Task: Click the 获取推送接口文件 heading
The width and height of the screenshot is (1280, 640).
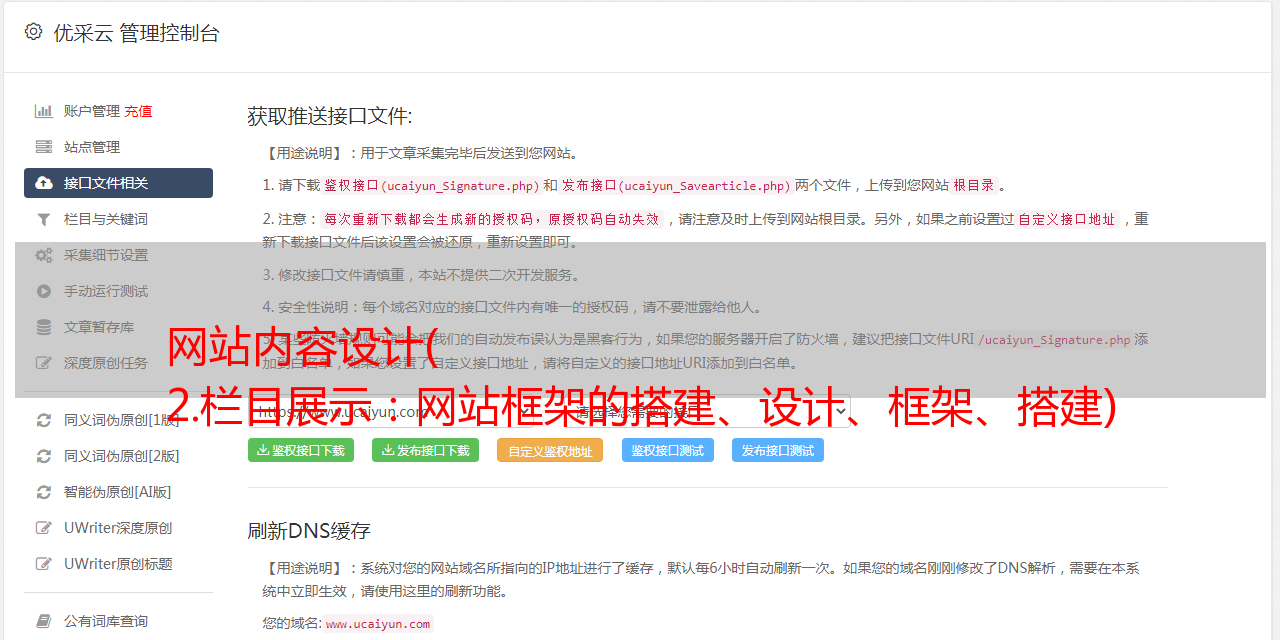Action: point(330,116)
